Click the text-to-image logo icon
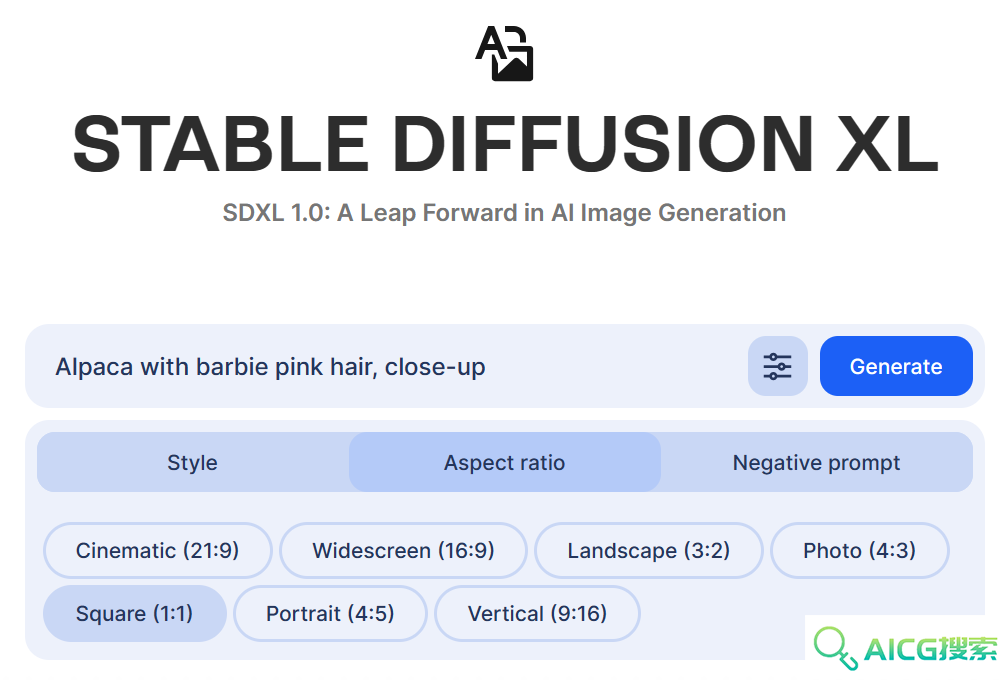Viewport: 1005px width, 680px height. coord(504,53)
